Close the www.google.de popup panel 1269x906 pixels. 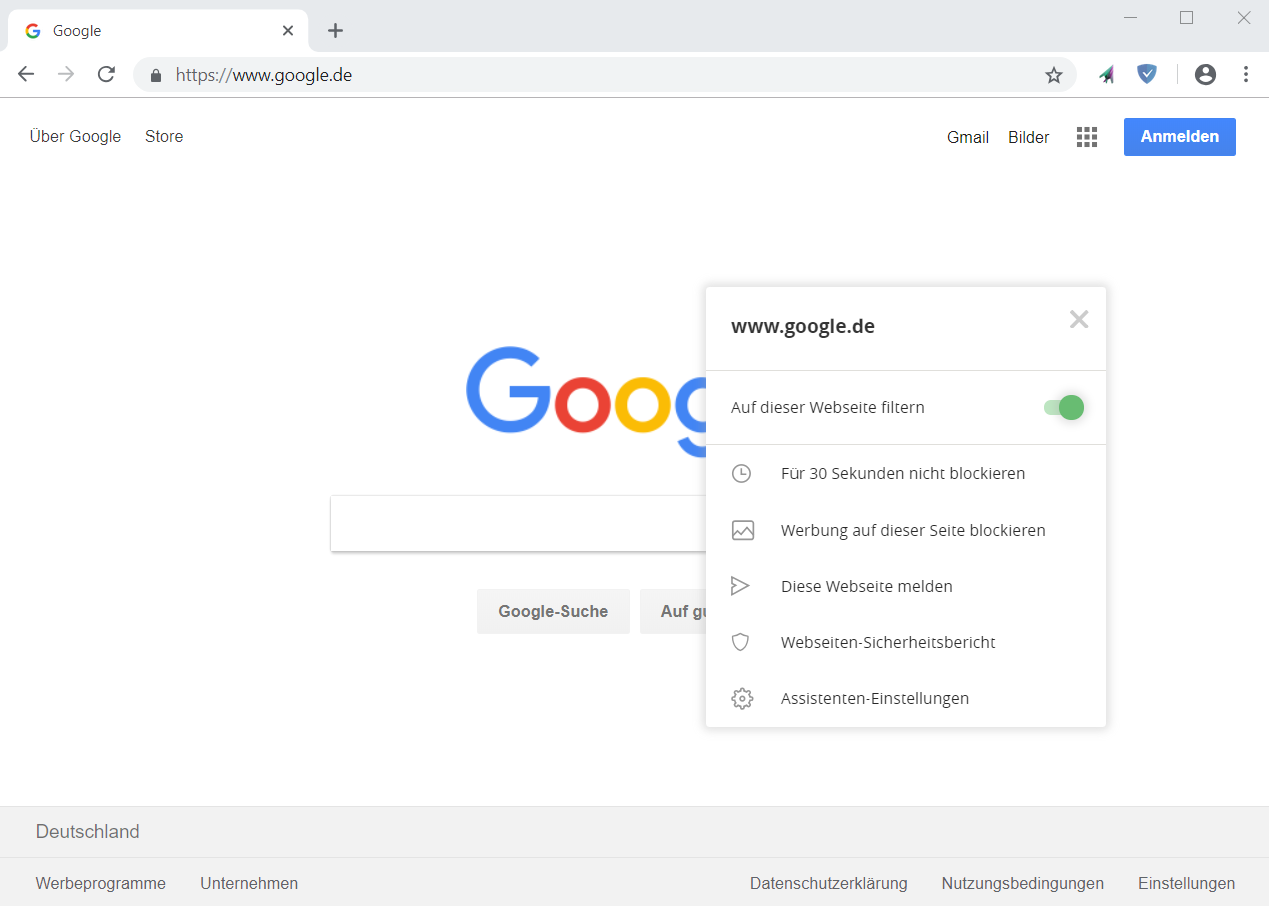point(1079,319)
